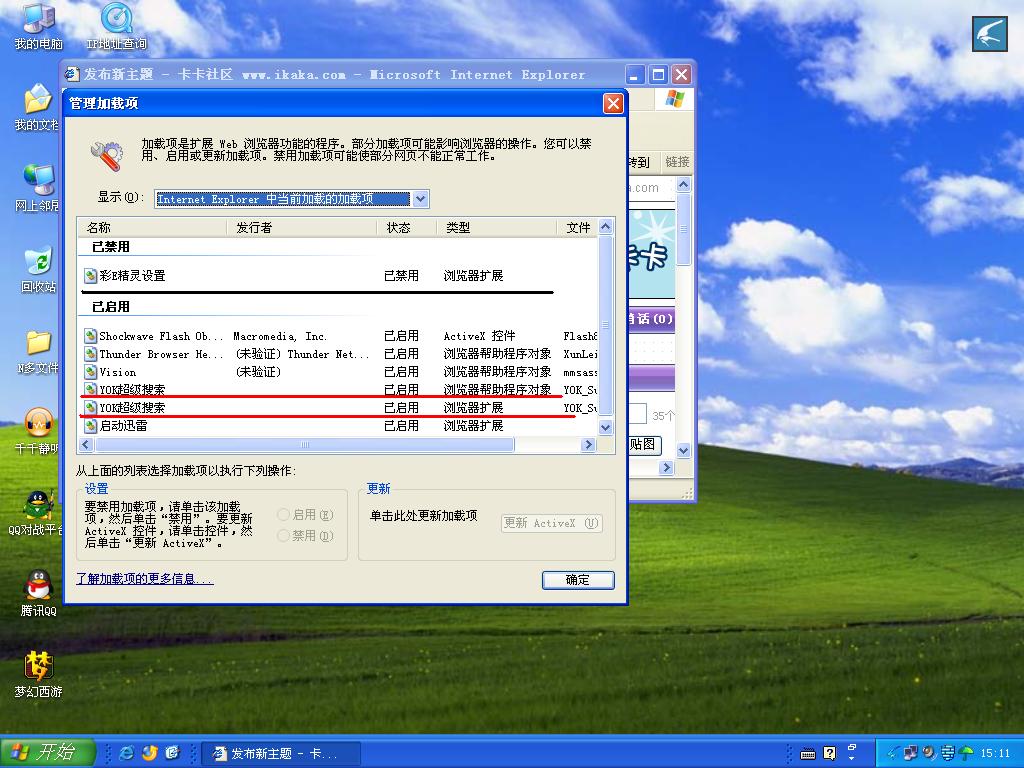Open the 显示 add-on filter dropdown
Screen dimensions: 1024x768
pyautogui.click(x=421, y=199)
